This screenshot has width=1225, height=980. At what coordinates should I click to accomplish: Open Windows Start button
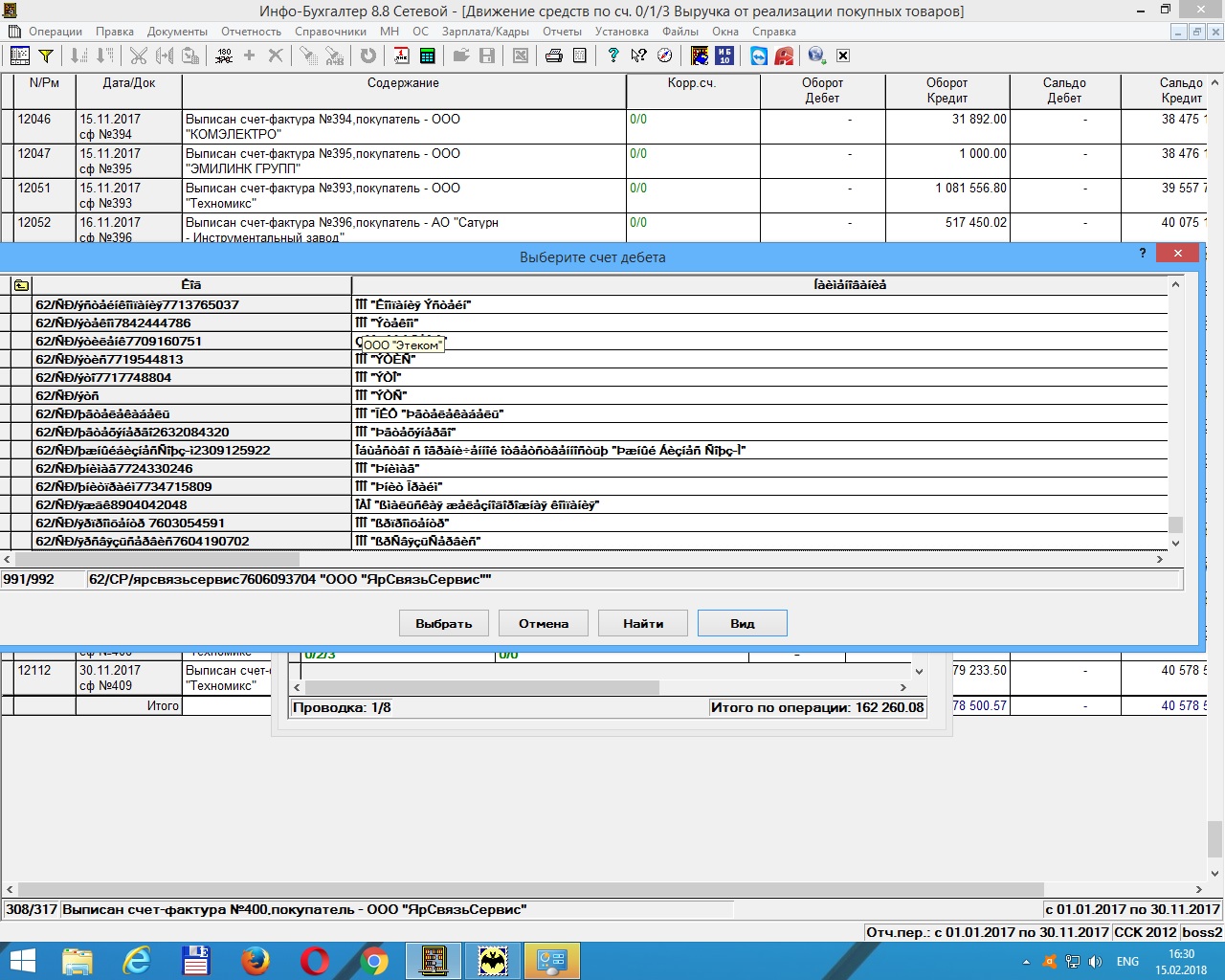(21, 961)
